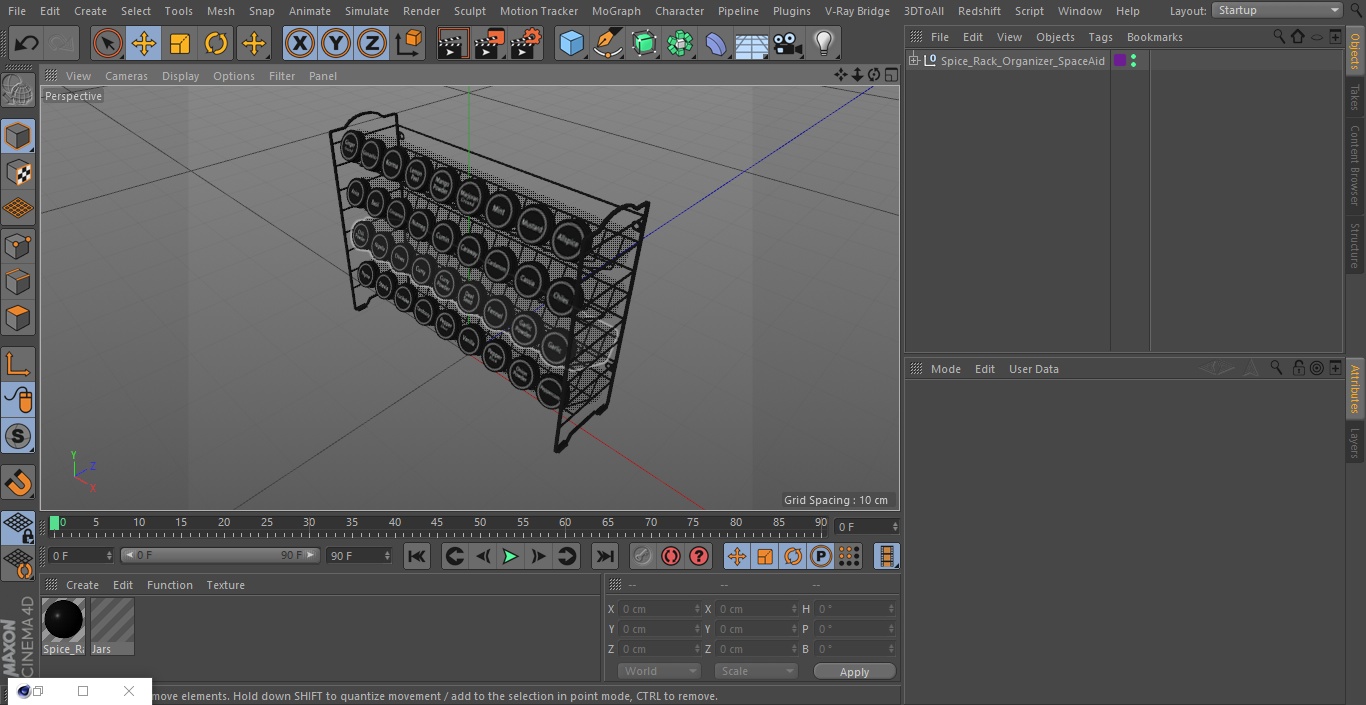Open the Simulate menu
Viewport: 1366px width, 705px height.
pos(367,11)
